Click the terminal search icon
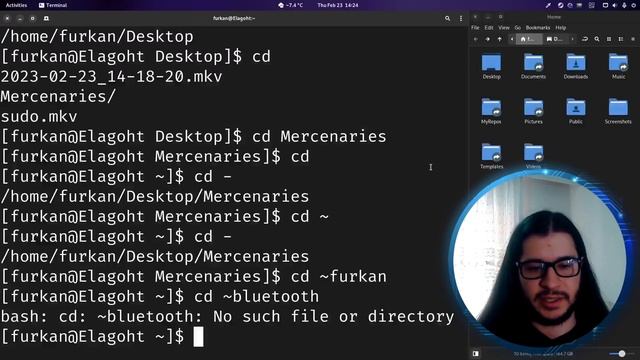The height and width of the screenshot is (360, 640). pos(447,18)
